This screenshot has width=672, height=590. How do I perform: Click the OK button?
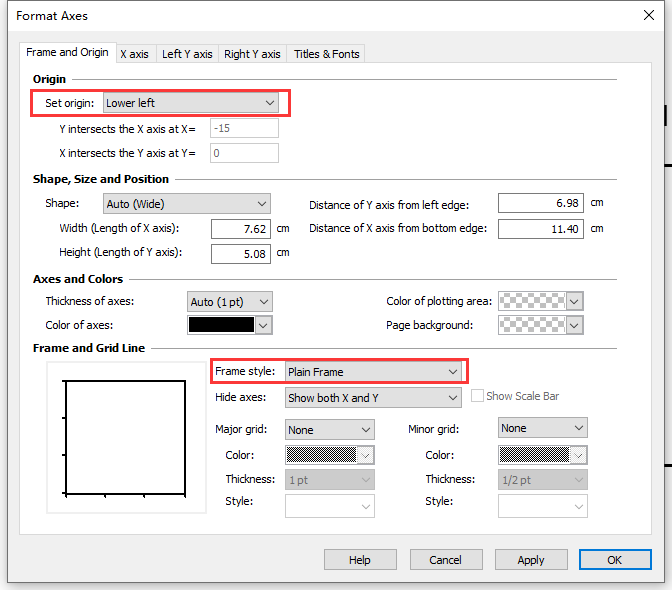614,560
